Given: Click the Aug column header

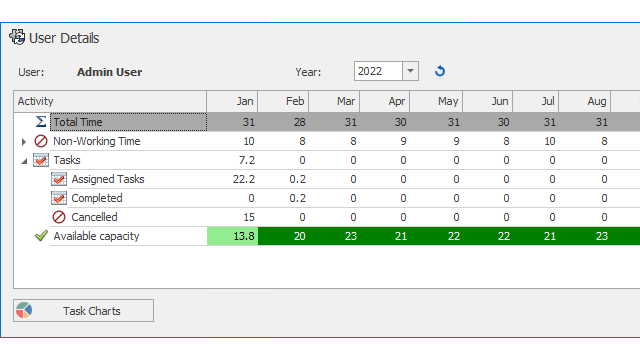Looking at the screenshot, I should click(584, 101).
